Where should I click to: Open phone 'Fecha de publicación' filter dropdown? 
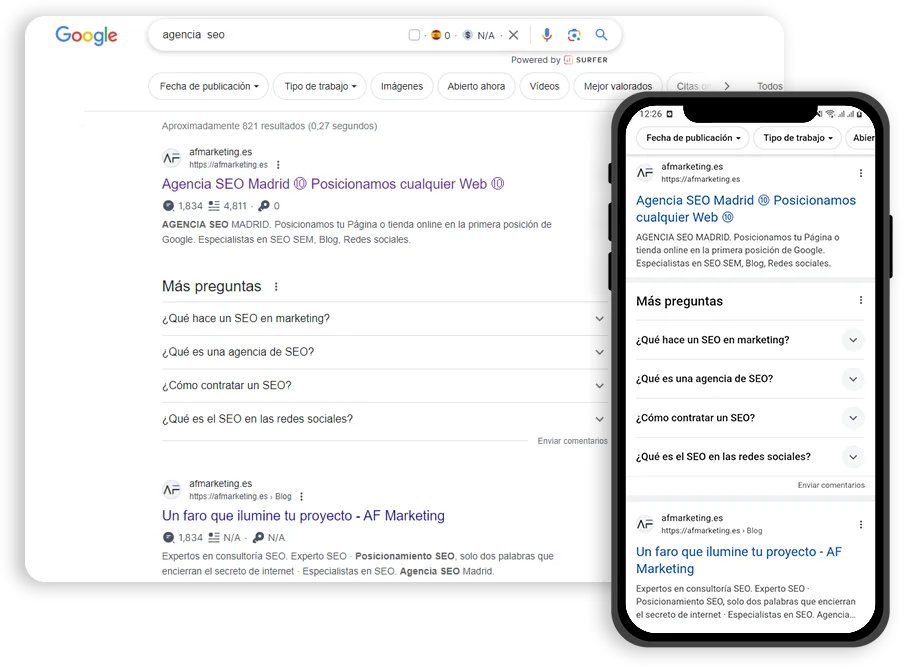click(x=692, y=138)
